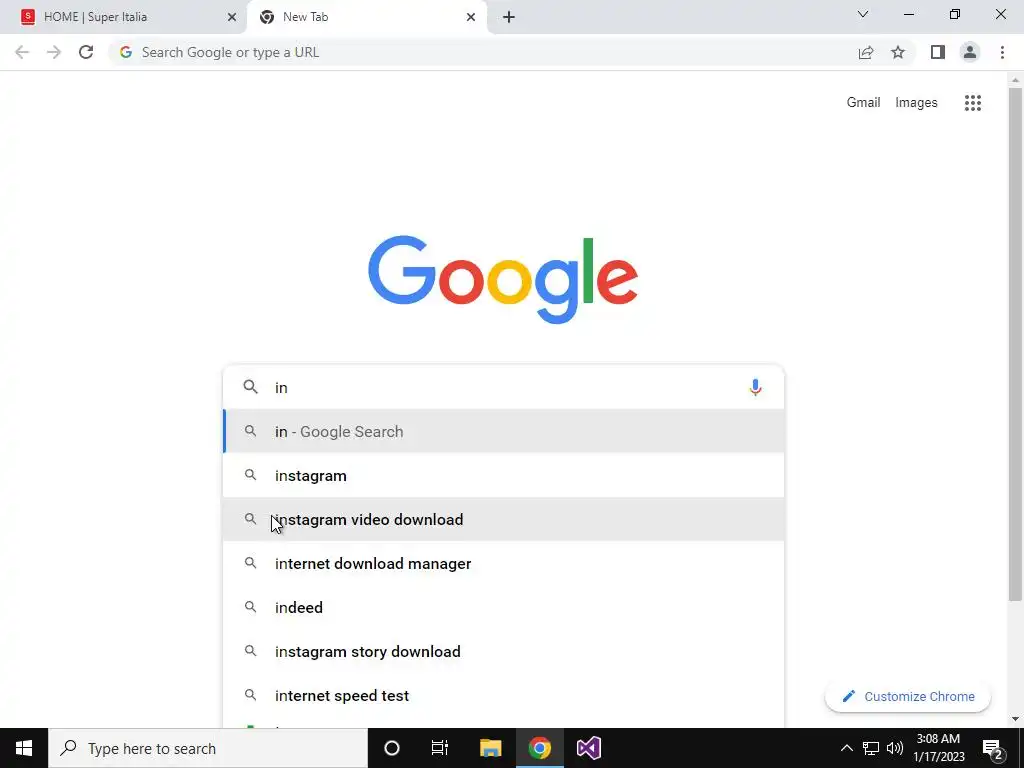Viewport: 1024px width, 768px height.
Task: Open the Gmail link
Action: coord(863,103)
